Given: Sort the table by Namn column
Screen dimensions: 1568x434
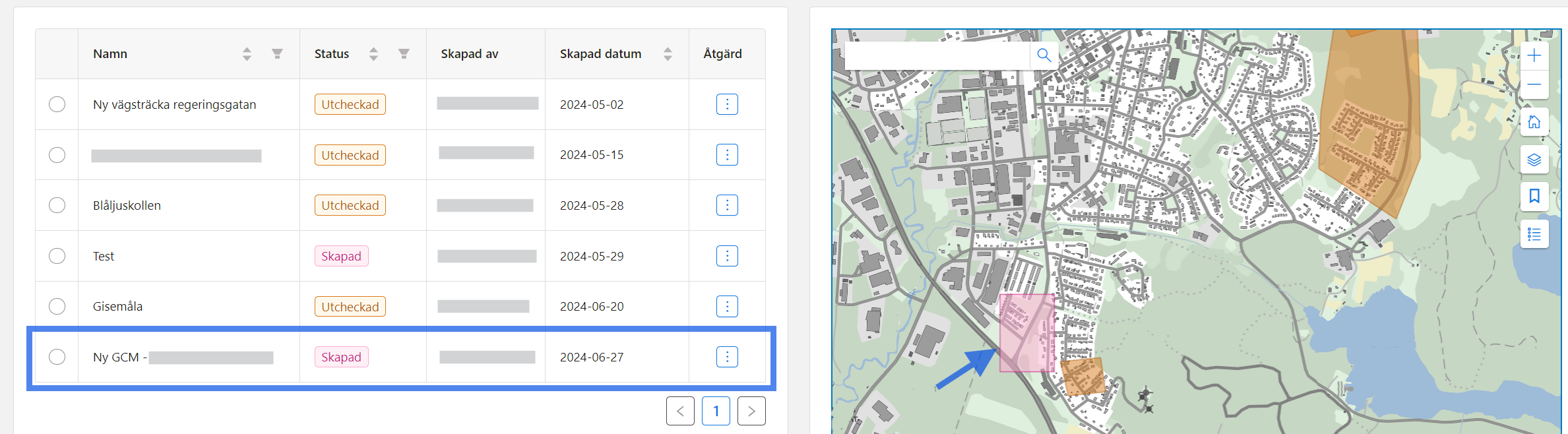Looking at the screenshot, I should [x=247, y=54].
